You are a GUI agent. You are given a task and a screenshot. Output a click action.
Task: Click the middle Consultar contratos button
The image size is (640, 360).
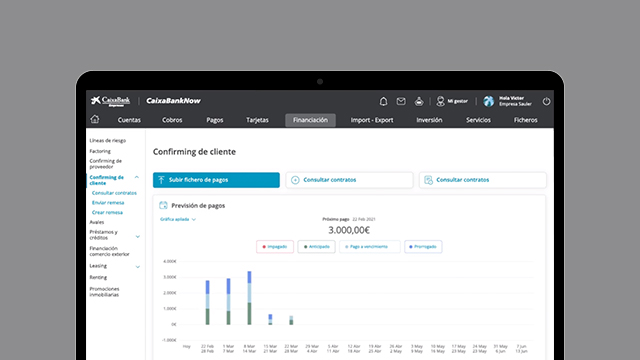(x=349, y=180)
